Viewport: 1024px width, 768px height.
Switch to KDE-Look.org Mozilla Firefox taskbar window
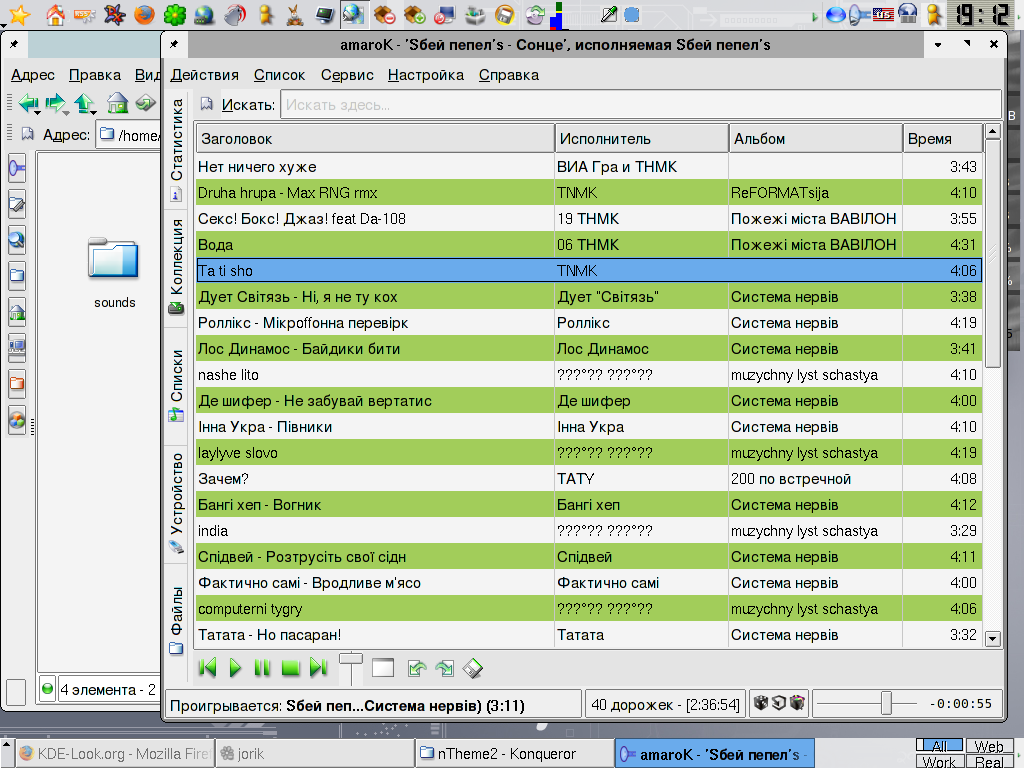point(114,754)
